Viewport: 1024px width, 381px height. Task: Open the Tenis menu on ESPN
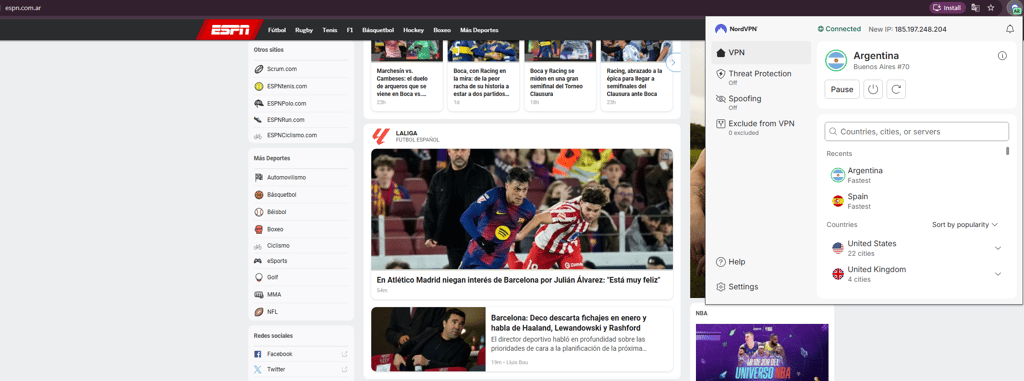[x=330, y=30]
